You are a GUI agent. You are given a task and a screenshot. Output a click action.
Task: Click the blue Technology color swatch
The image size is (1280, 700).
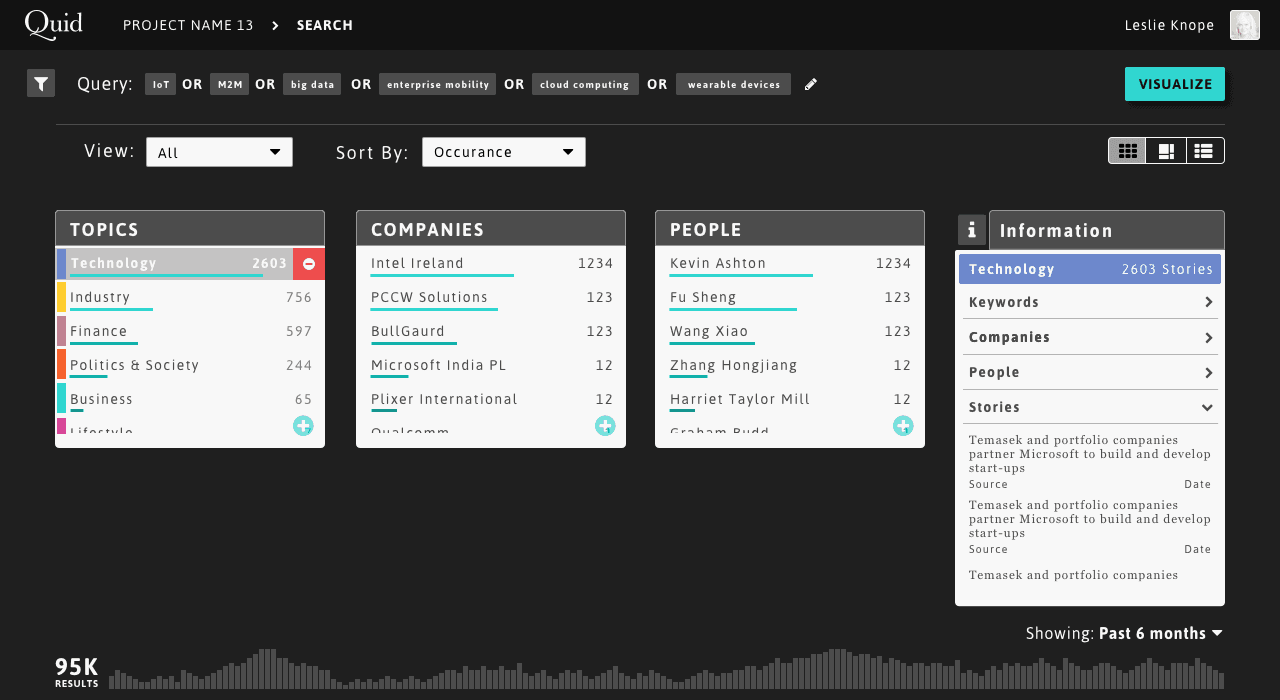(x=61, y=264)
